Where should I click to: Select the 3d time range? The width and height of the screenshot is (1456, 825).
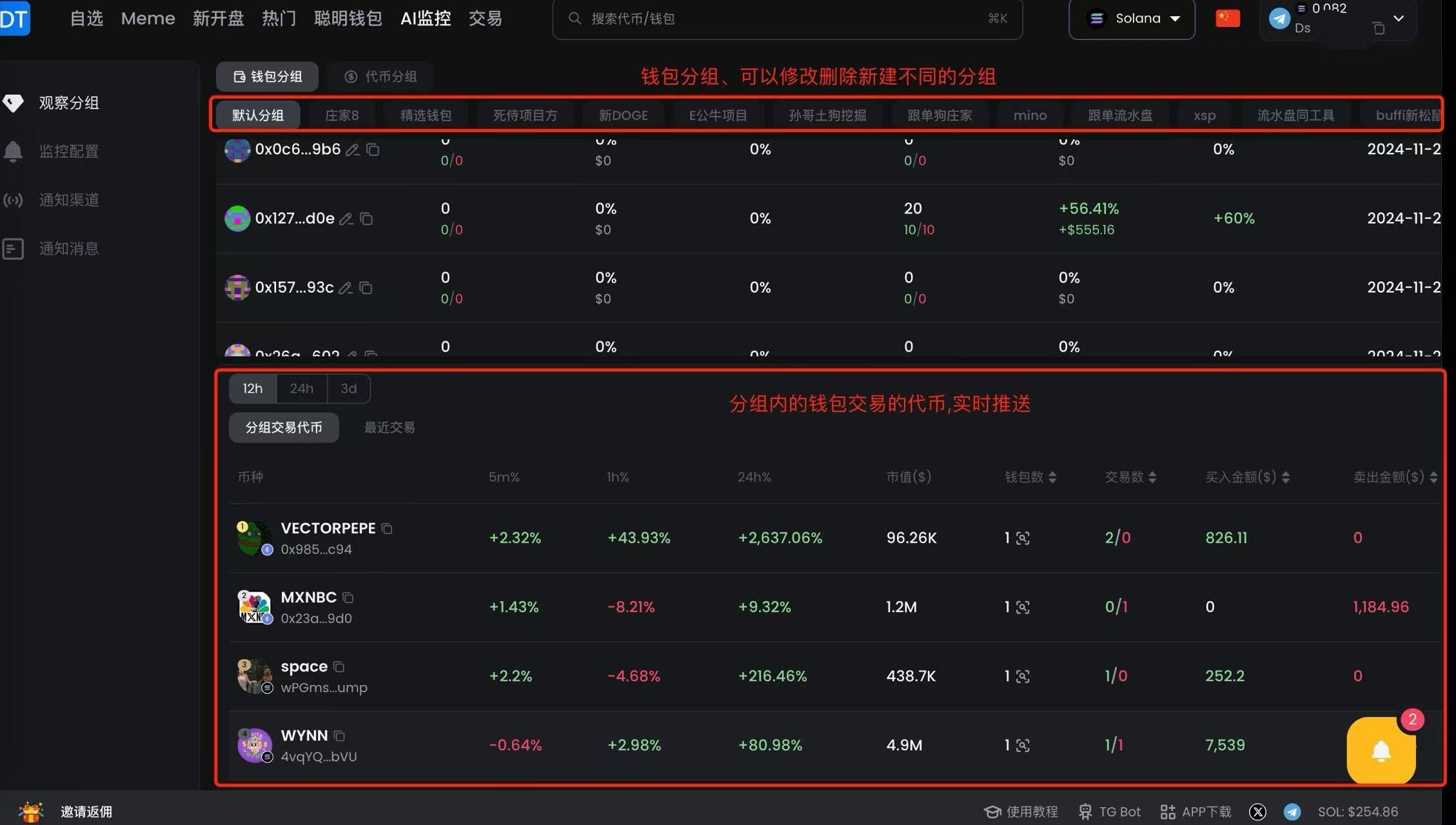(348, 388)
